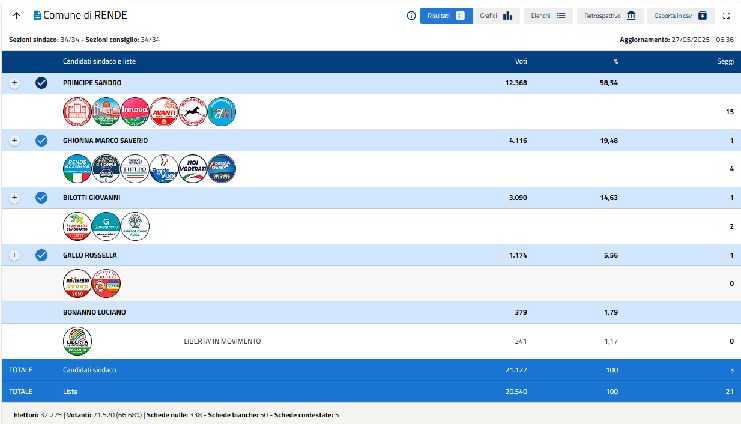Click candidate name PRINCIPE SANDRO
The image size is (741, 424).
[92, 83]
